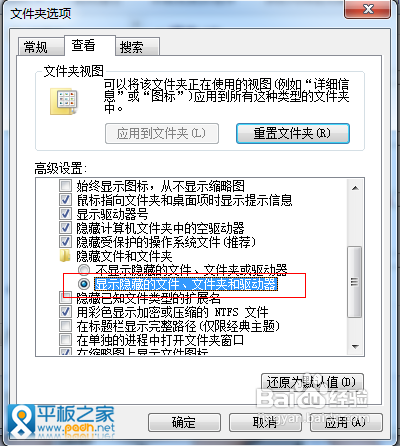Close the 文件夹选项 dialog with X
Screen dimensions: 400x446
[x=368, y=9]
